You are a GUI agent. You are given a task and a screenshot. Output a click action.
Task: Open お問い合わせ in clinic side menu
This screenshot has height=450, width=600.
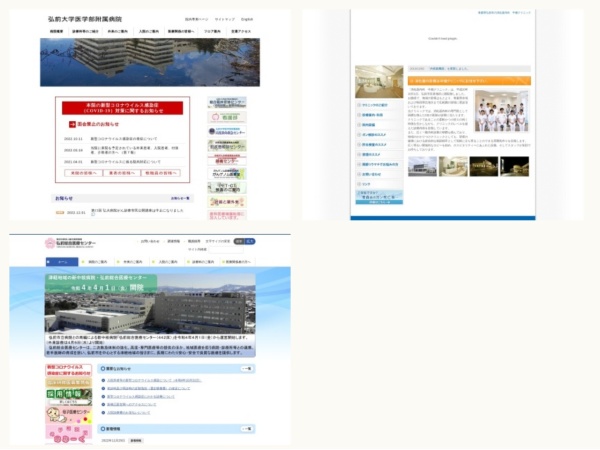[x=379, y=174]
